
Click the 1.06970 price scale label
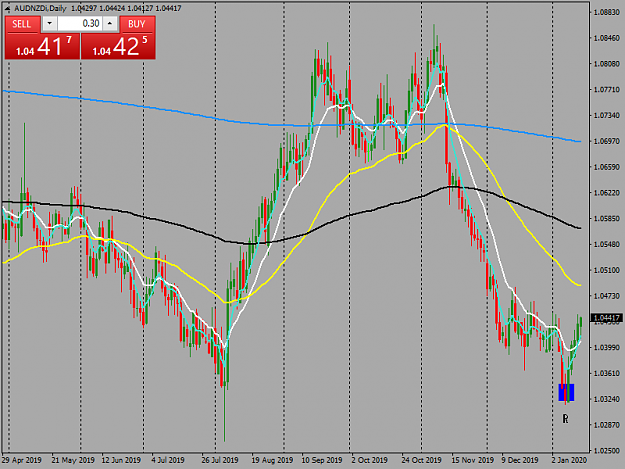(x=607, y=141)
